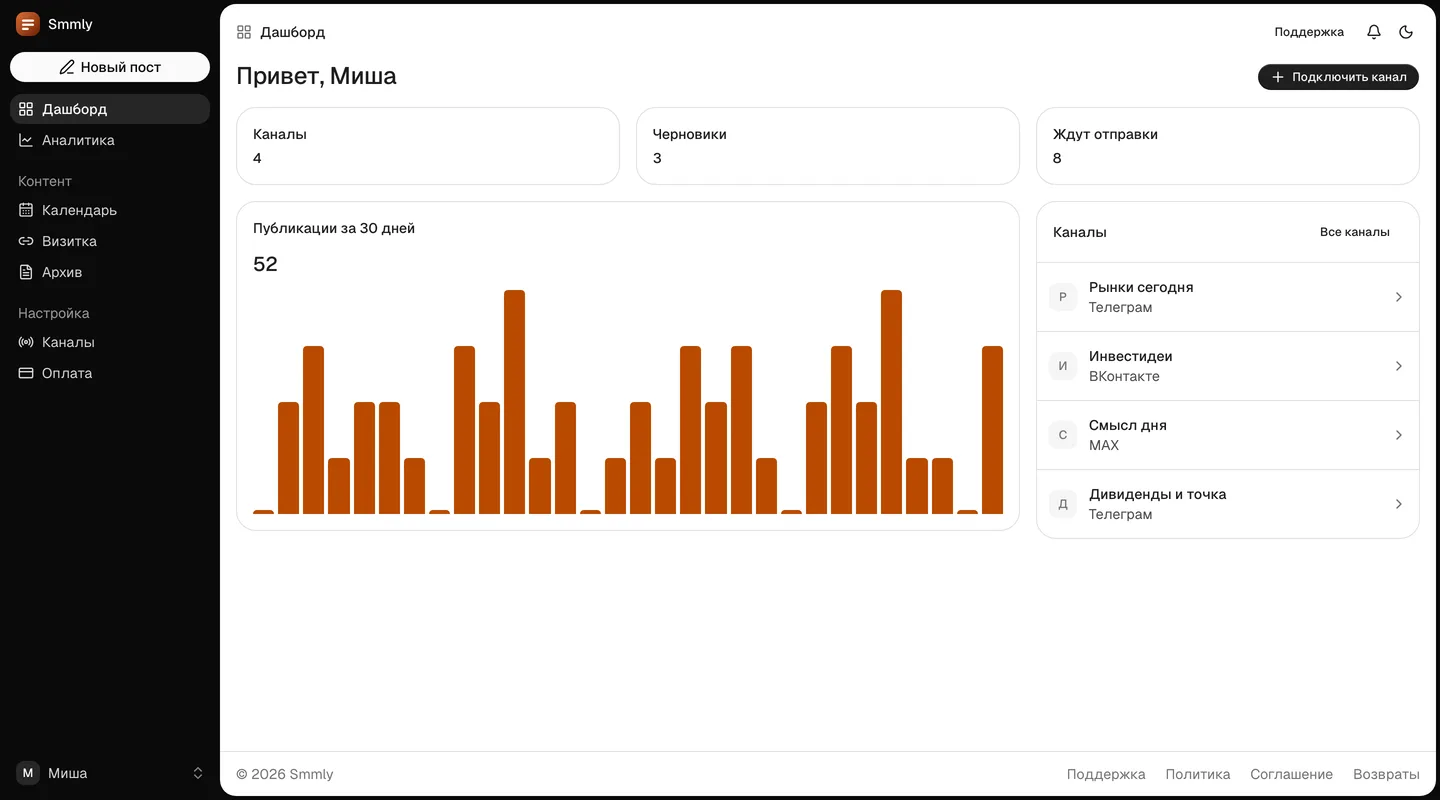
Task: Open the Рынки сегодня channel chevron
Action: (1399, 297)
